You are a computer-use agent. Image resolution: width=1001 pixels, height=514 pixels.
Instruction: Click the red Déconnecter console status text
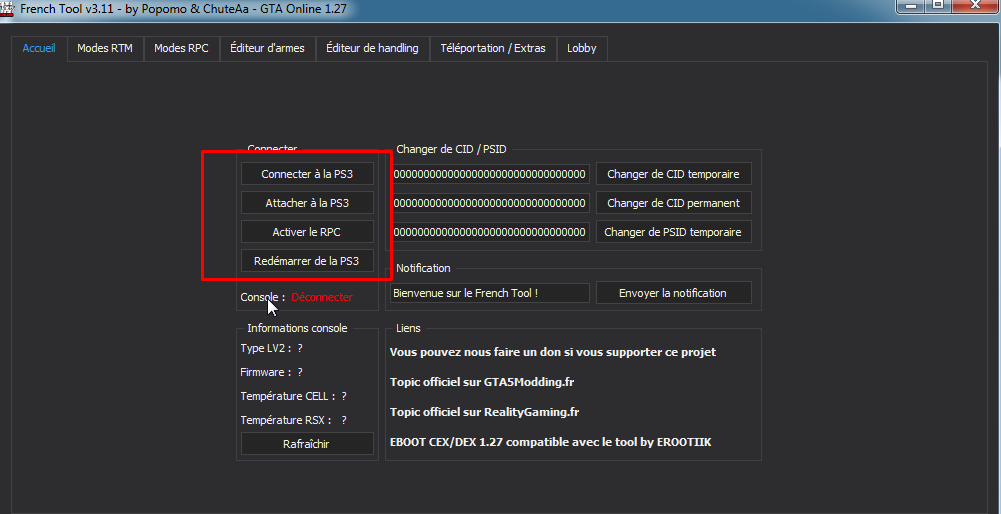(322, 297)
